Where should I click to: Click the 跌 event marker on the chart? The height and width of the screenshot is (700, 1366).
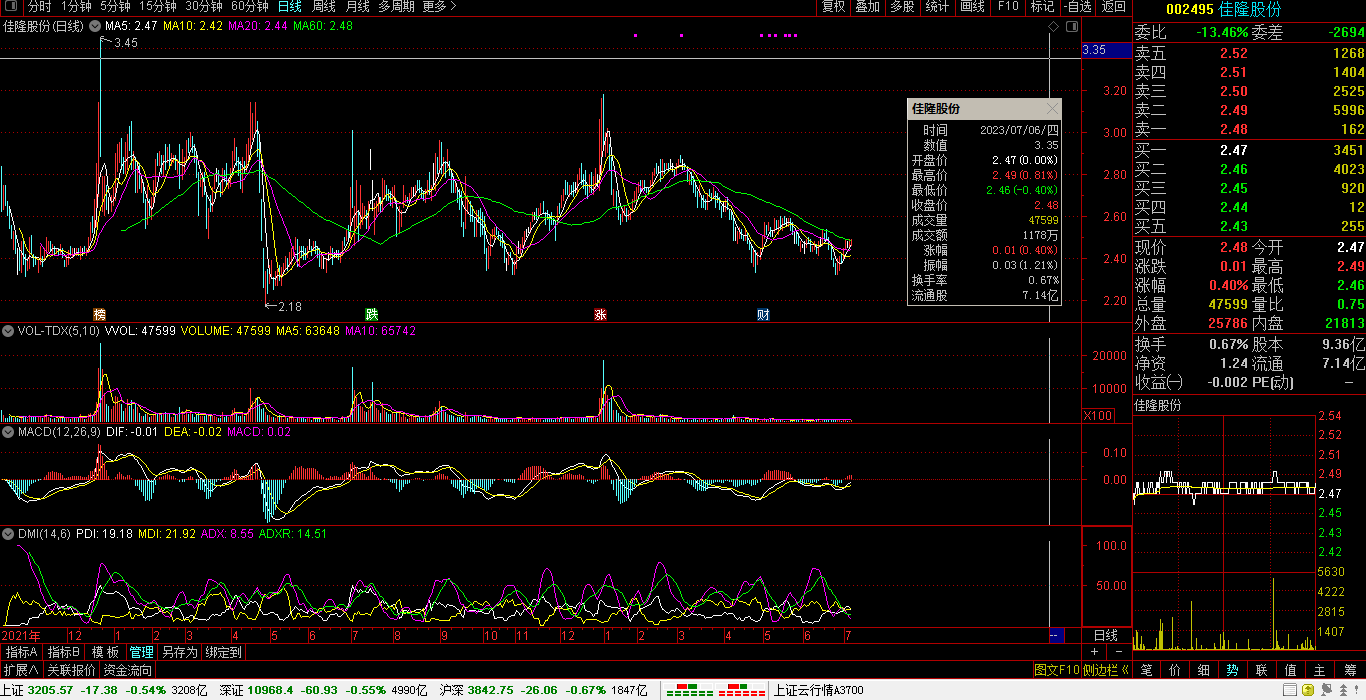point(371,314)
